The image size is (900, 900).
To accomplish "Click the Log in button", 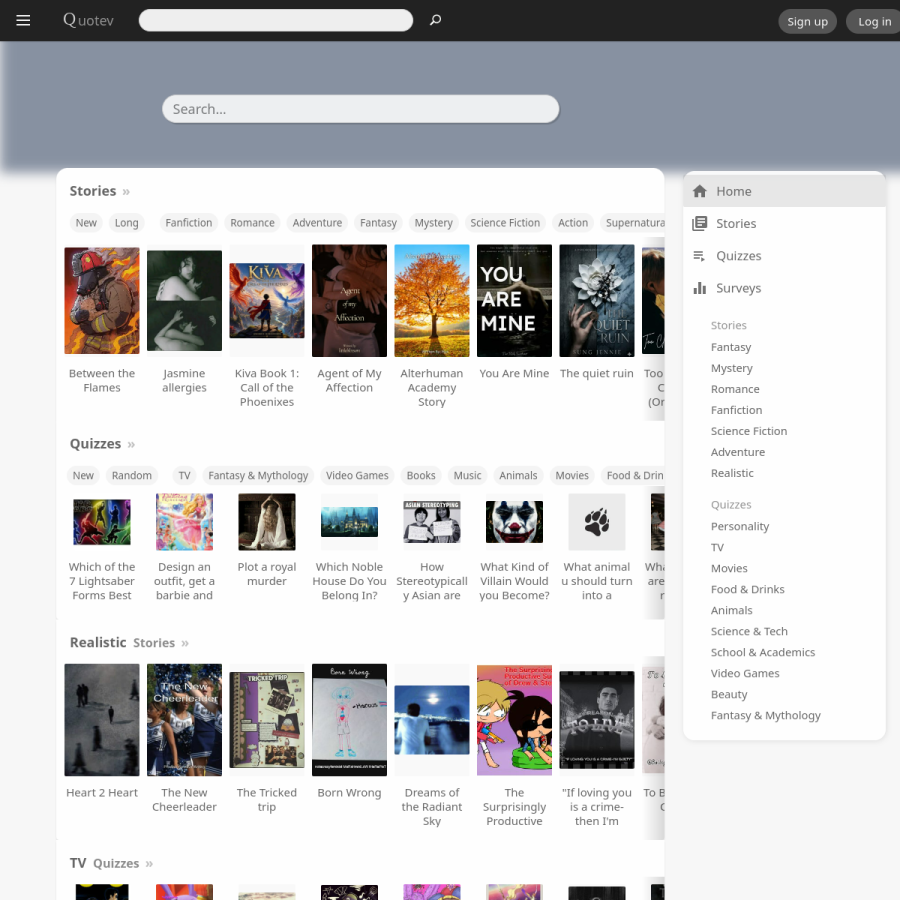I will pyautogui.click(x=874, y=22).
